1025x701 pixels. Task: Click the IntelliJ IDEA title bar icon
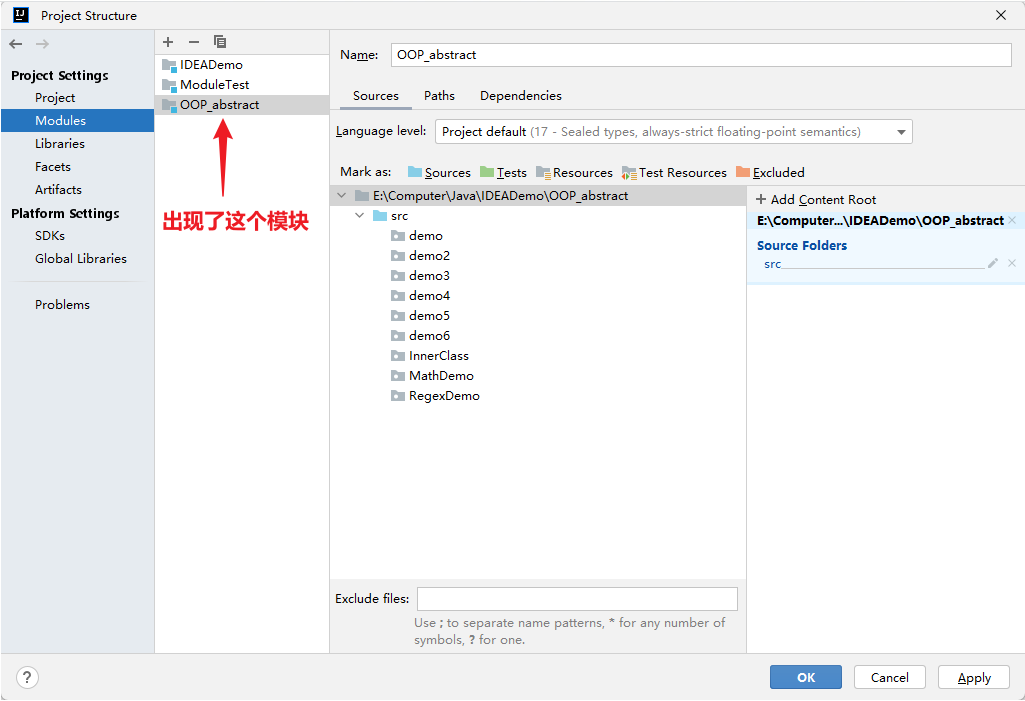point(21,15)
